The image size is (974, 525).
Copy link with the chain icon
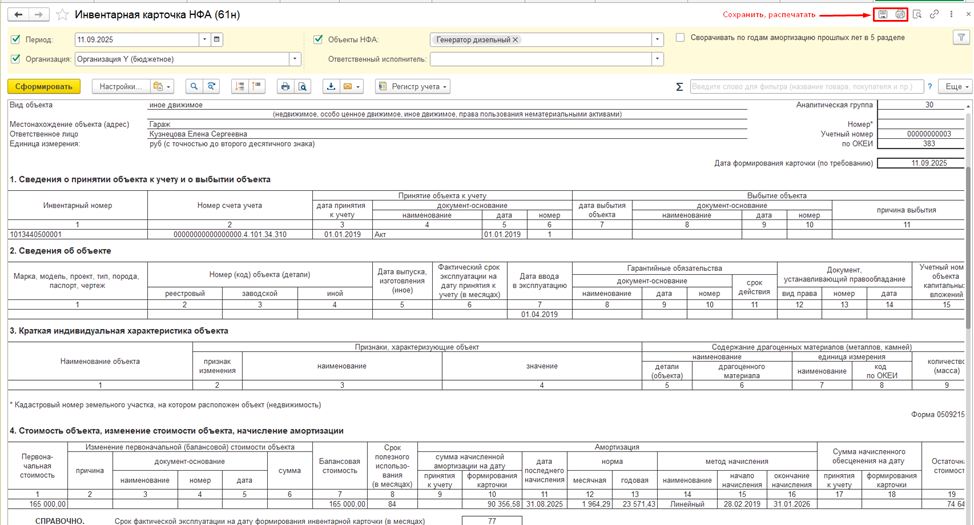point(934,14)
